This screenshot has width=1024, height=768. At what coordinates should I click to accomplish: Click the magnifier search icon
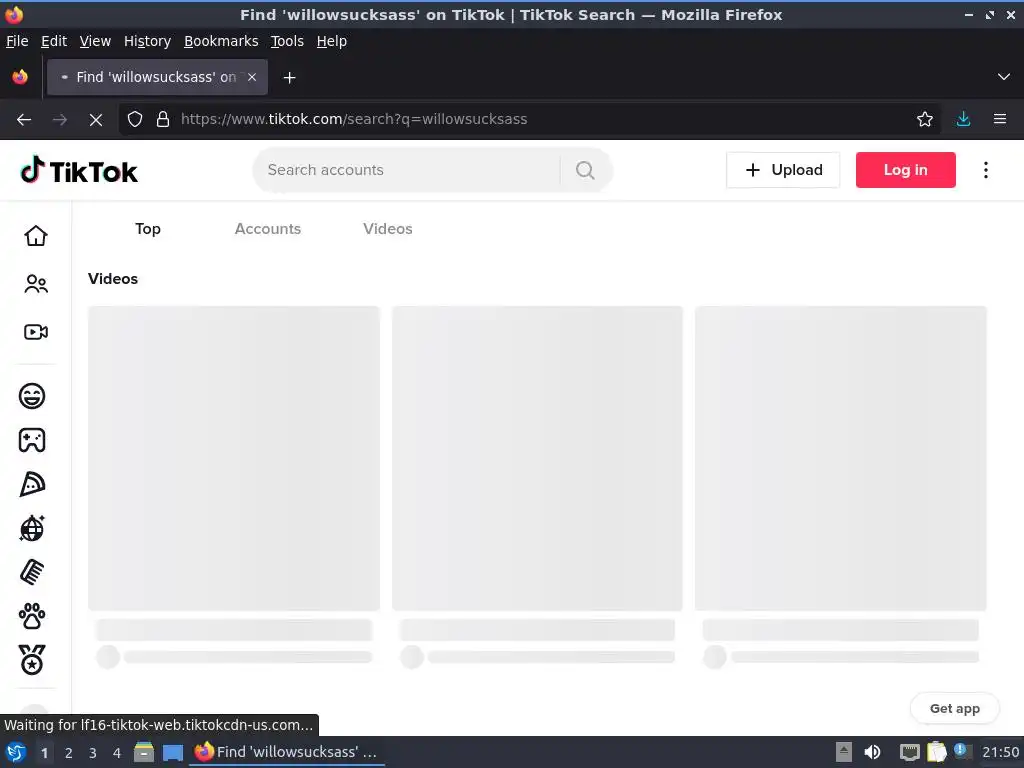click(x=585, y=170)
